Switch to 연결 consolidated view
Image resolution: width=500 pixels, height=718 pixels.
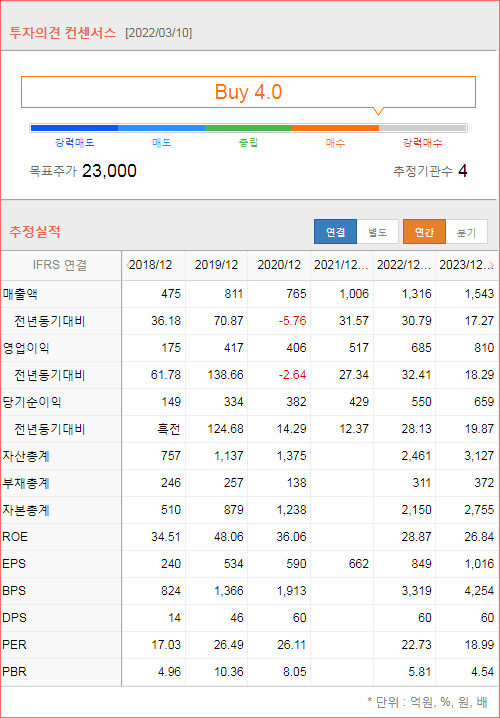tap(335, 232)
